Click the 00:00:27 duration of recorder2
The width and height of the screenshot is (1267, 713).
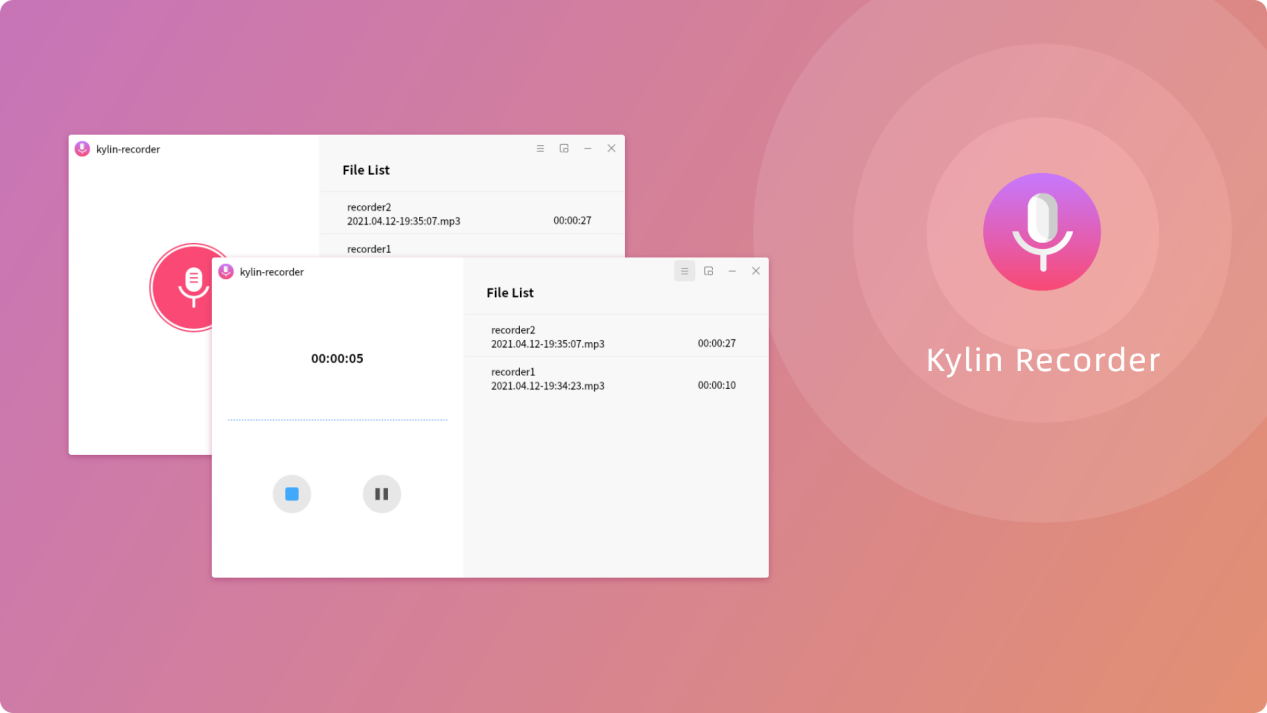click(x=716, y=341)
